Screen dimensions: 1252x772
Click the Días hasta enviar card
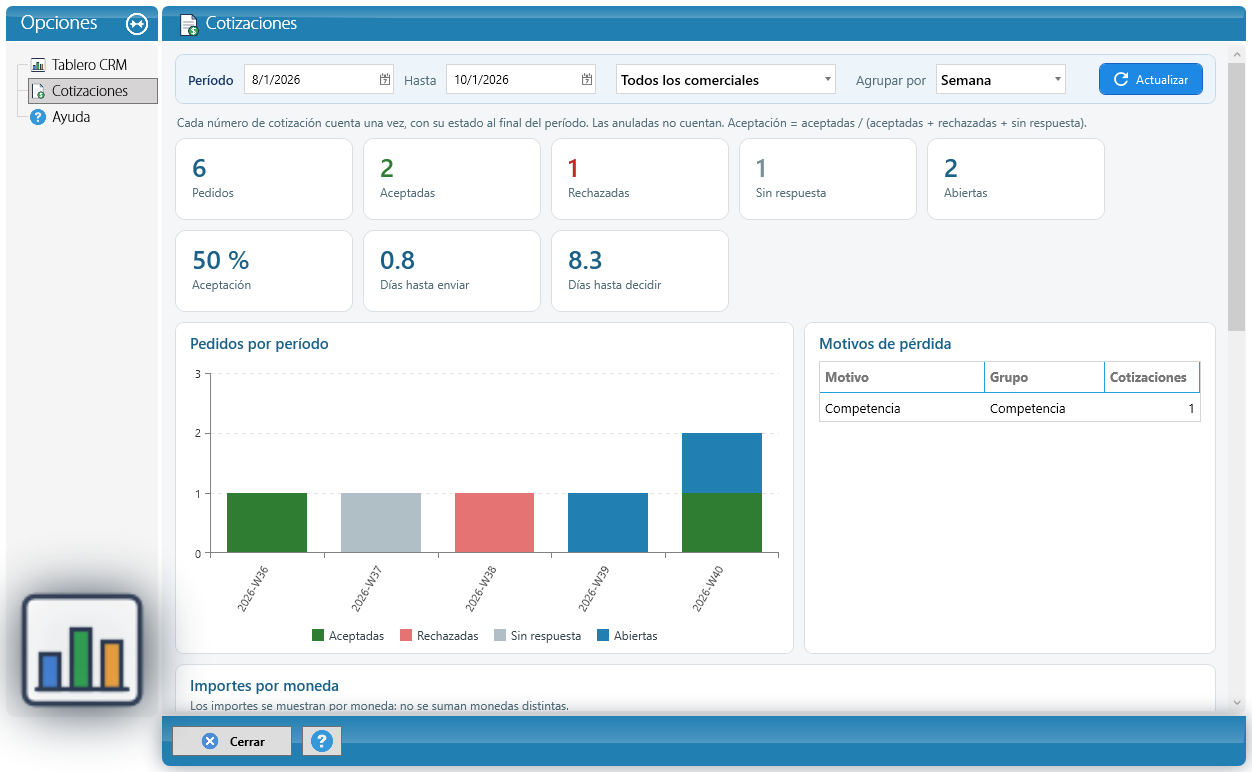[x=452, y=271]
